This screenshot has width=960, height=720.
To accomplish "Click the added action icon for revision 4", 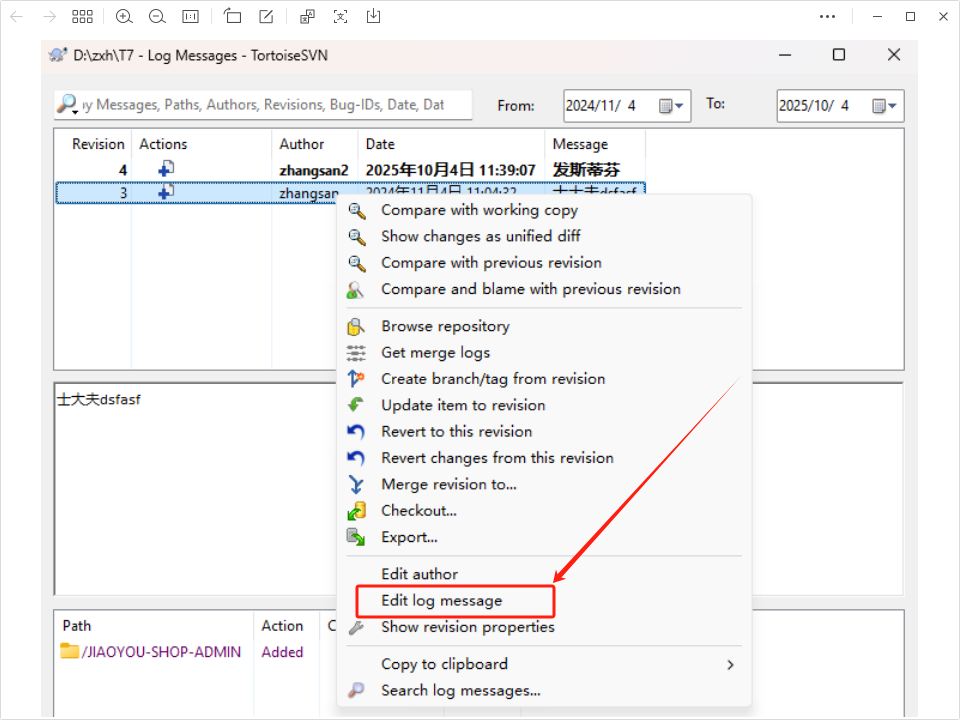I will click(x=166, y=168).
